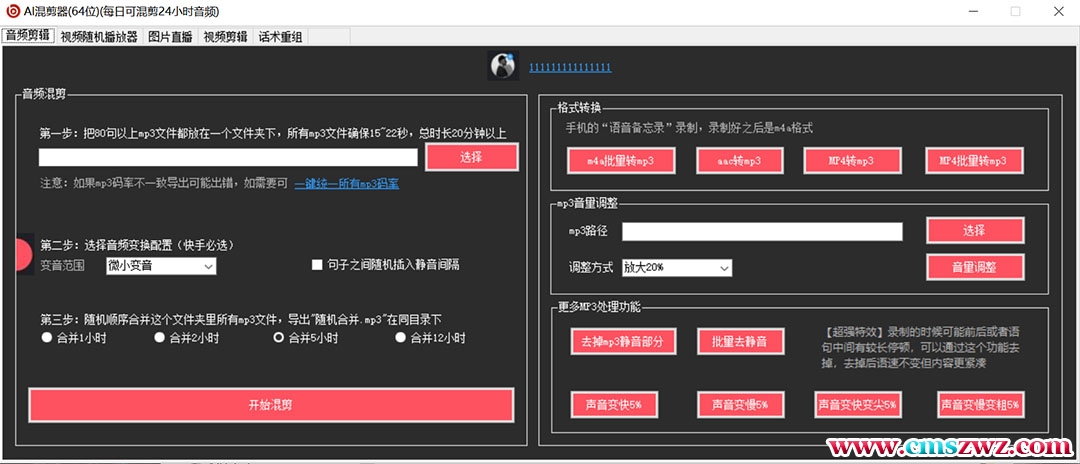This screenshot has height=464, width=1080.
Task: Select the 合并1小时 radio option
Action: (x=47, y=338)
